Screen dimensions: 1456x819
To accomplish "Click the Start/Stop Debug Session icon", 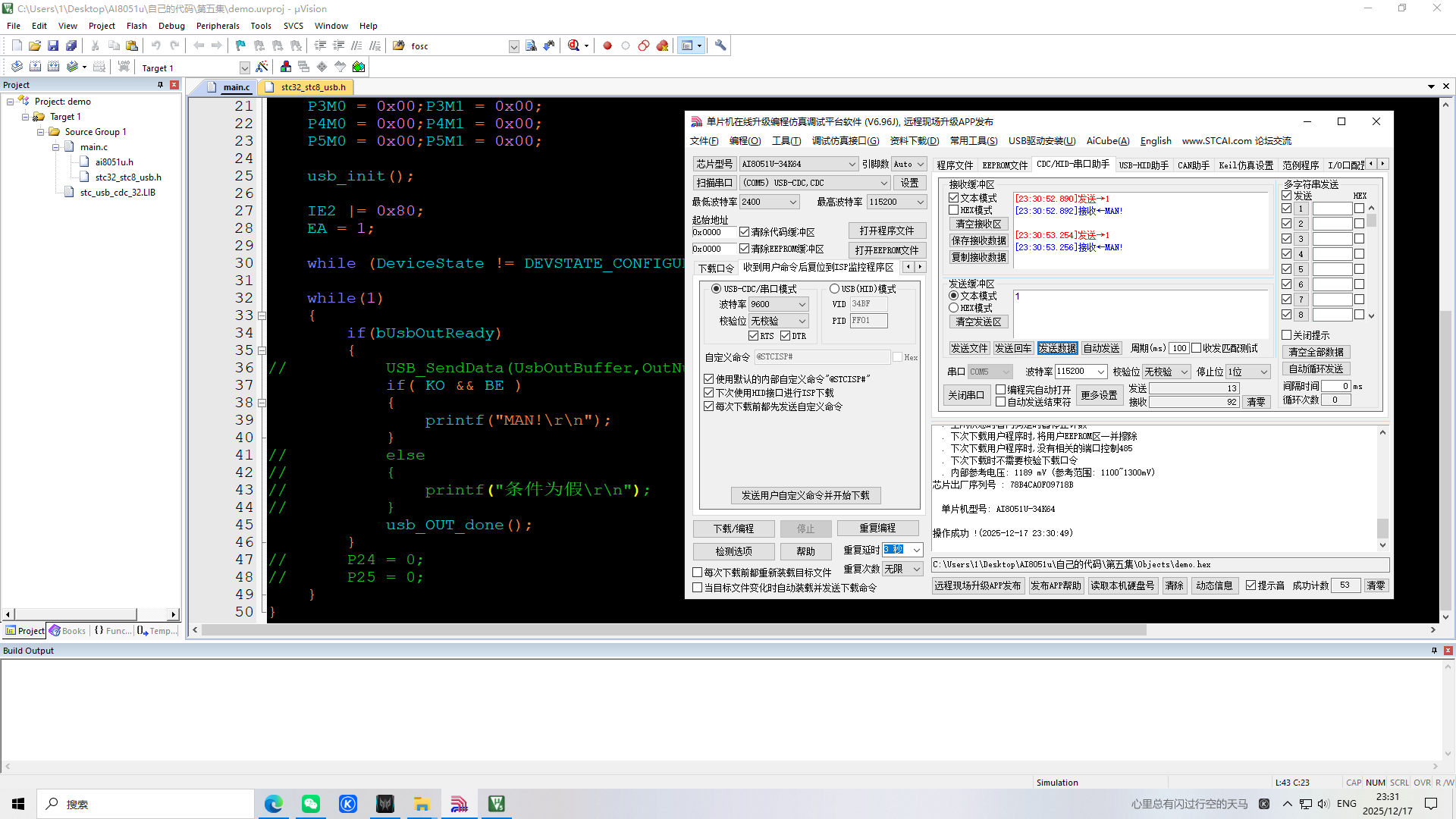I will tap(574, 46).
